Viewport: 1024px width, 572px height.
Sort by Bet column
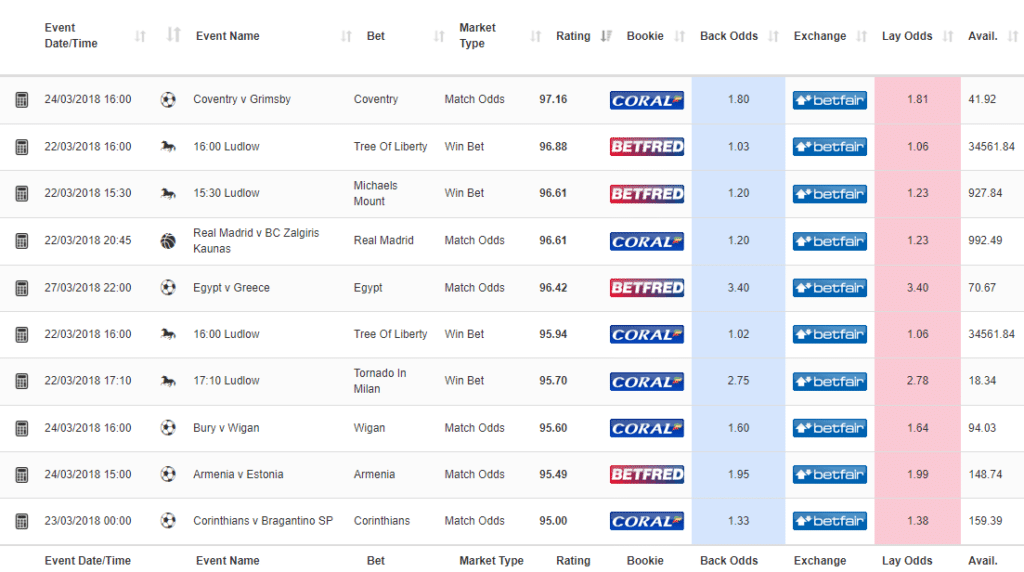439,36
